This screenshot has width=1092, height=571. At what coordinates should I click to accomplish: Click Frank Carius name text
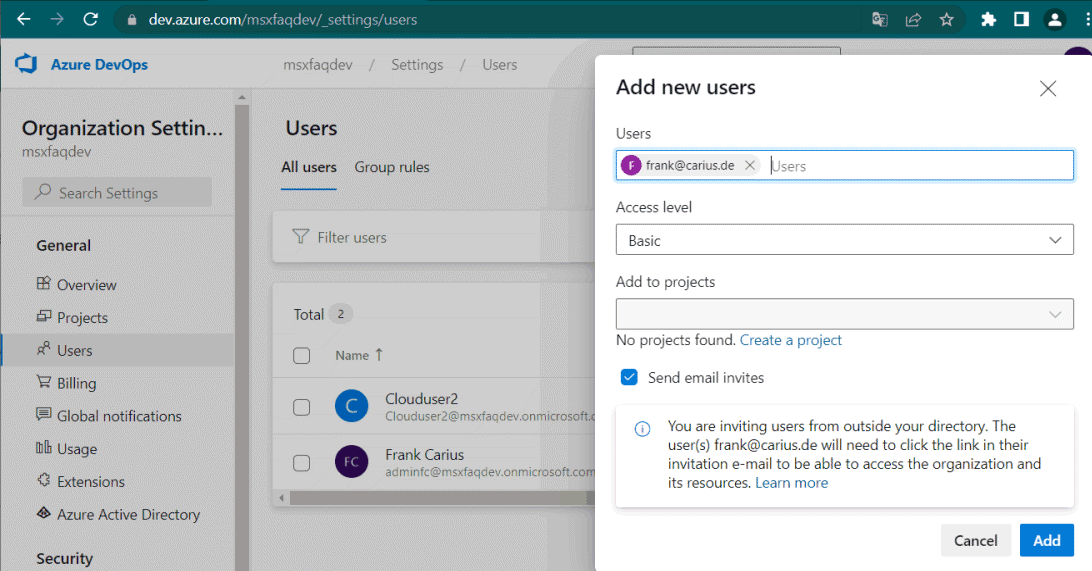pos(425,455)
